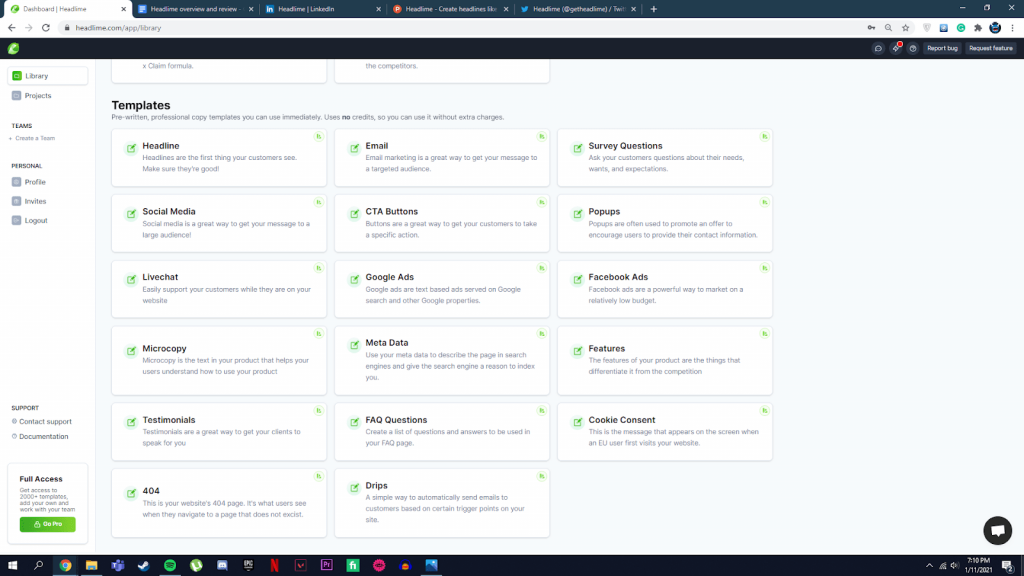Screen dimensions: 1024x576
Task: Open the chat bubble icon in the top bar
Action: (878, 48)
